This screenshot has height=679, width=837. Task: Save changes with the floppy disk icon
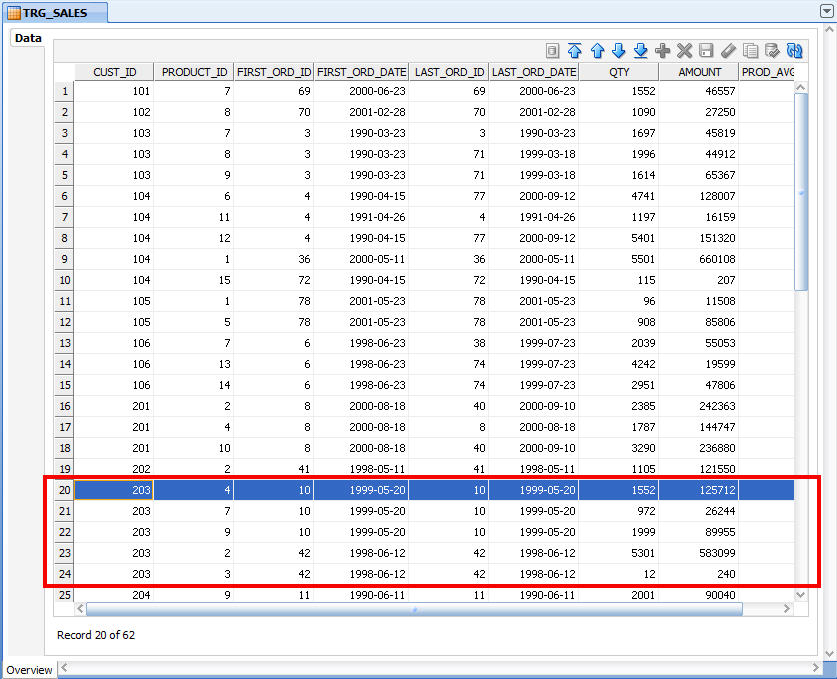click(706, 51)
